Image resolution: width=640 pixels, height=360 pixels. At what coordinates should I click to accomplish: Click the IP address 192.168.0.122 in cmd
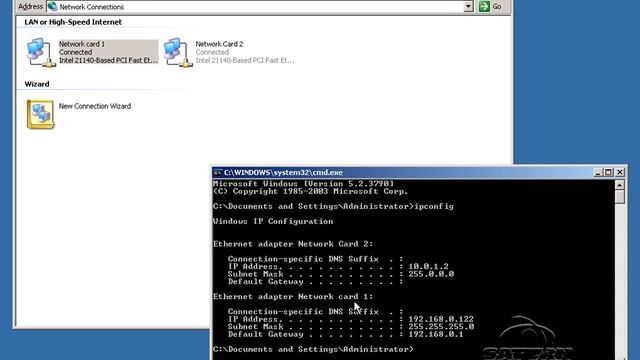point(441,319)
